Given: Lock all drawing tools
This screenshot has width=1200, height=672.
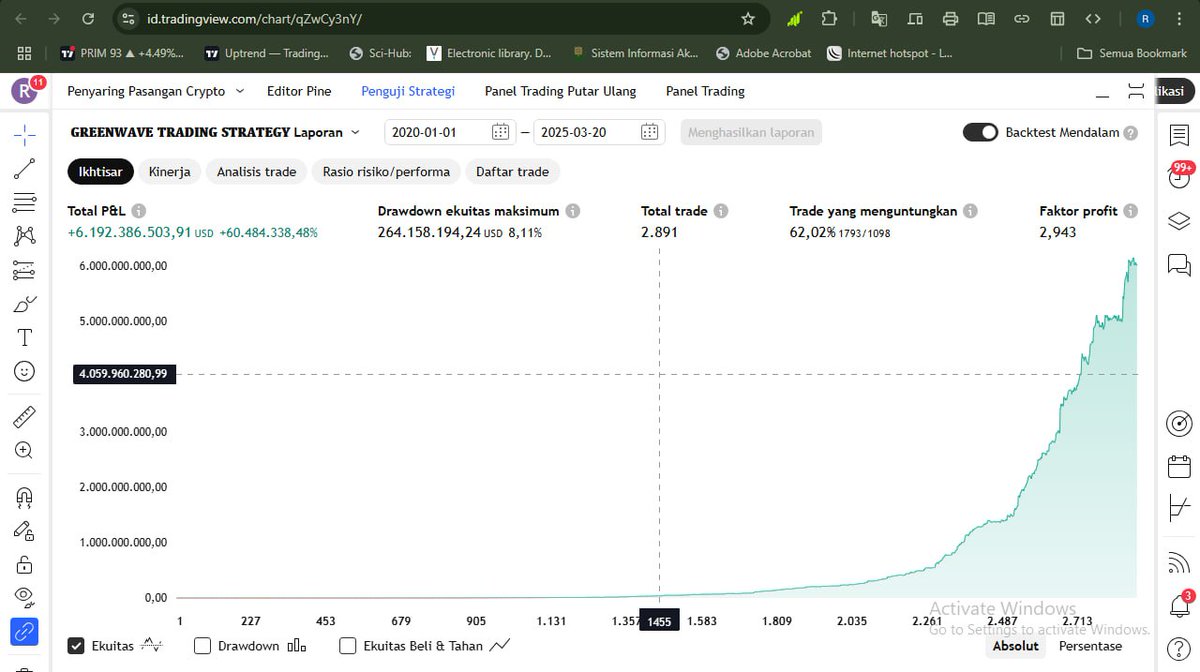Looking at the screenshot, I should pos(24,565).
